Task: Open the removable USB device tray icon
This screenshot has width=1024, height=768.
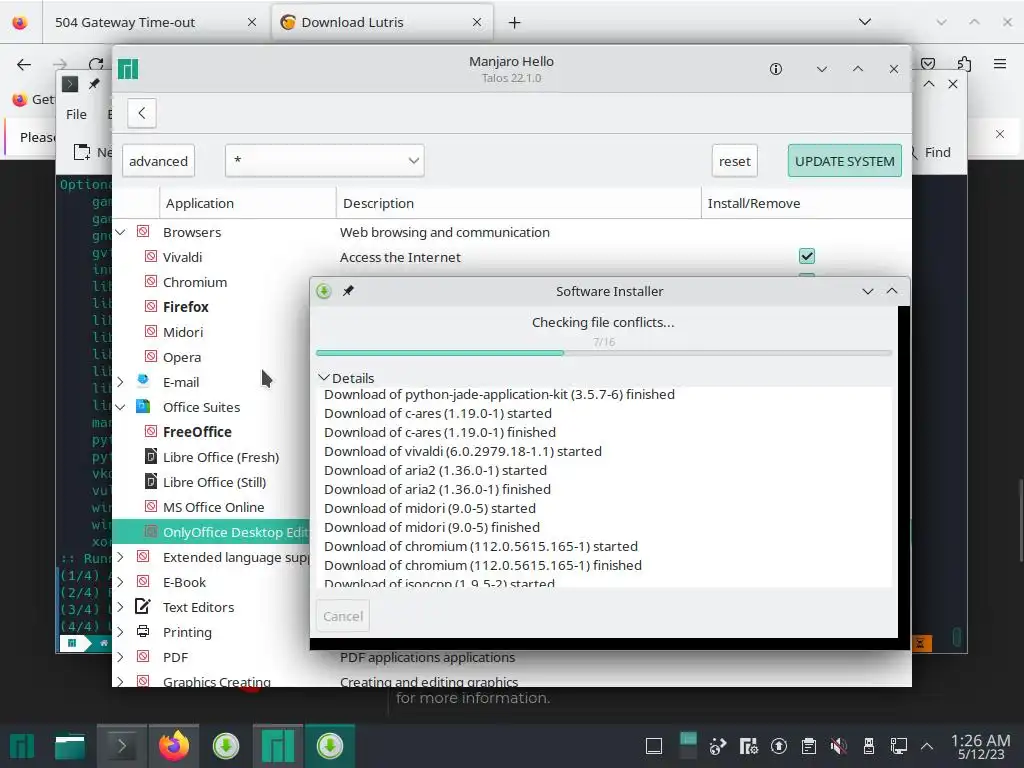Action: [869, 746]
